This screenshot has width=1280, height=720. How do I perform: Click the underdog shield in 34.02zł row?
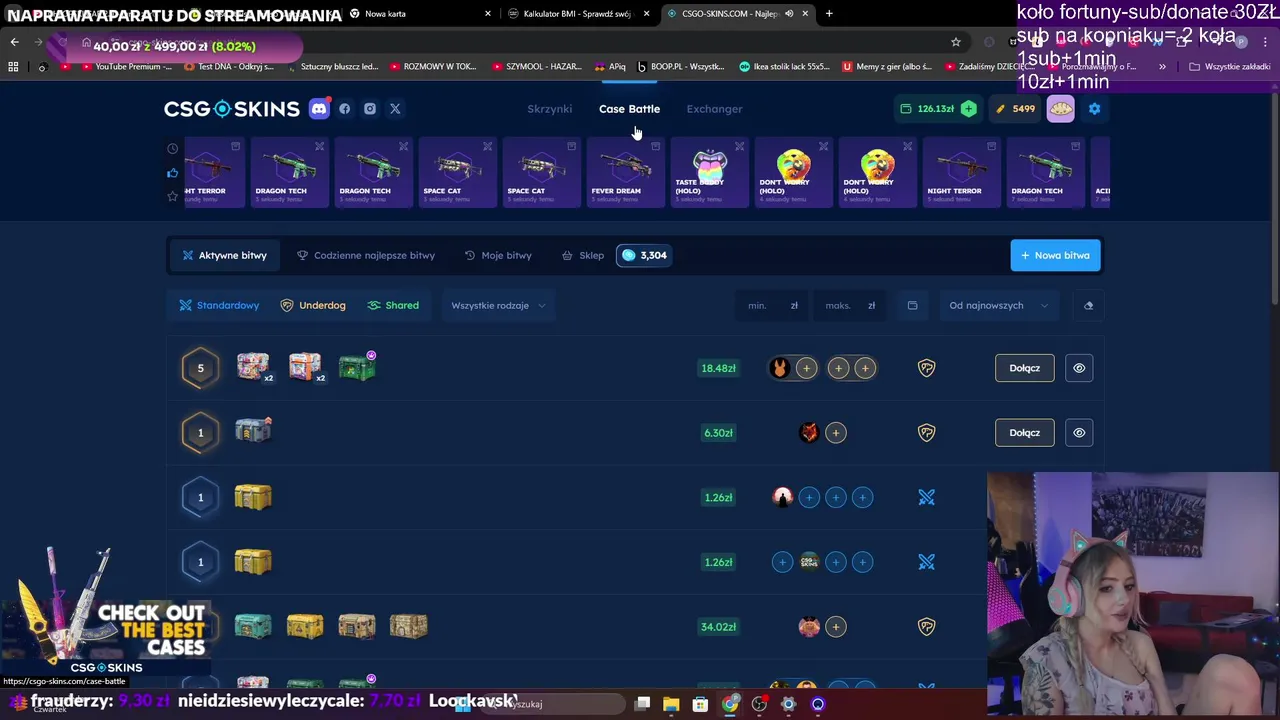[926, 627]
